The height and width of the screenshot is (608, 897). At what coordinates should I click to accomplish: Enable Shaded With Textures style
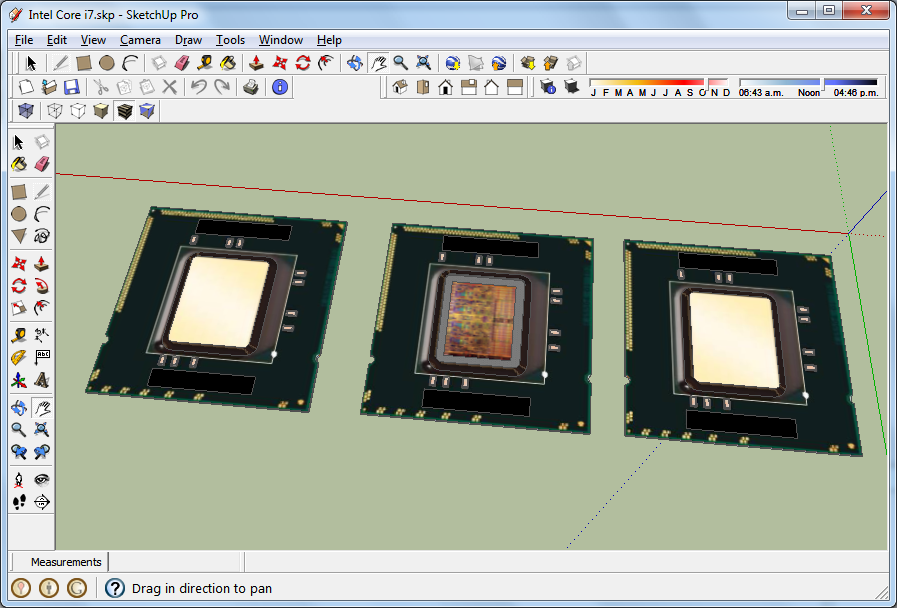pyautogui.click(x=124, y=110)
